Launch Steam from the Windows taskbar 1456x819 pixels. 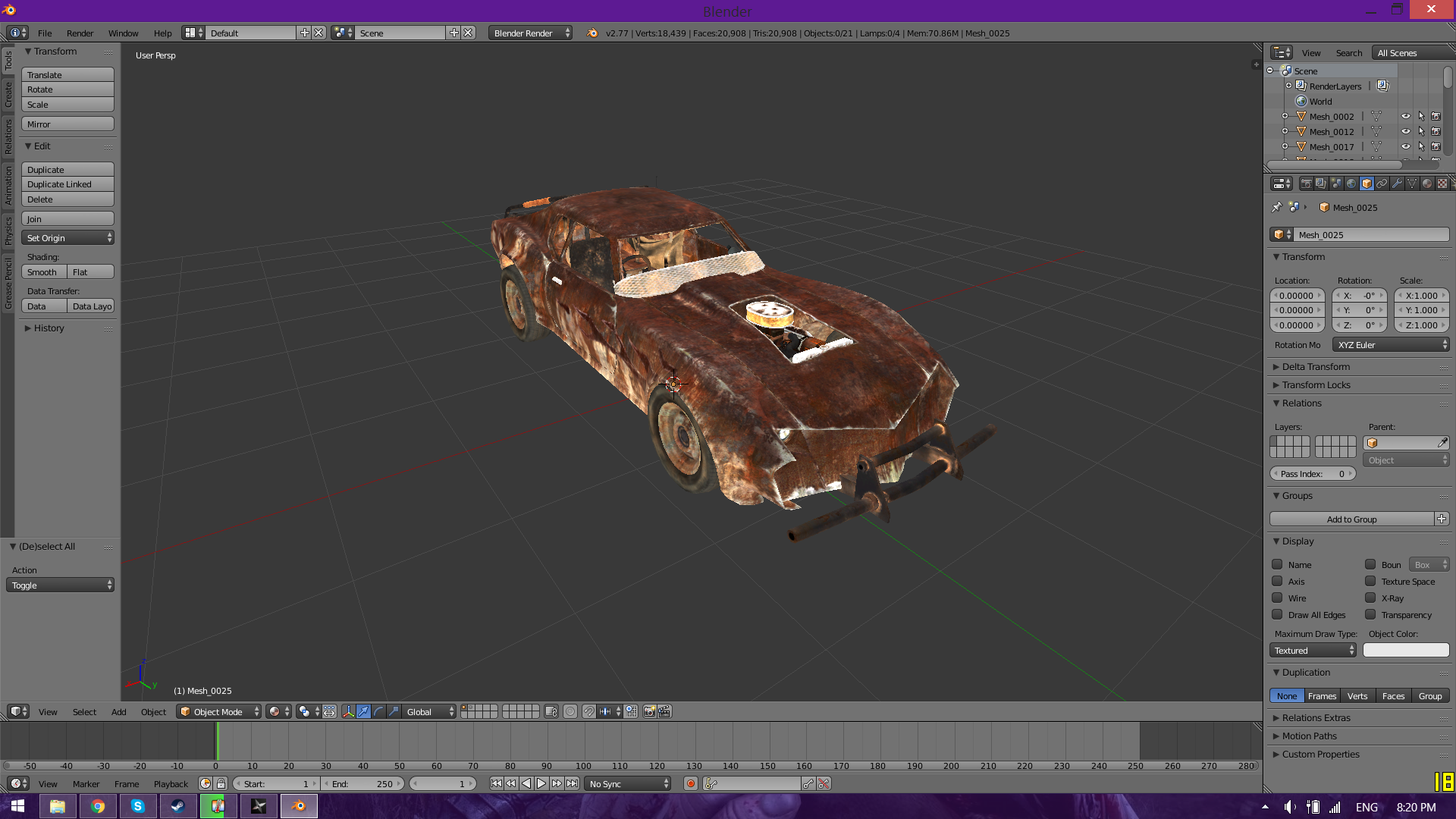(x=177, y=806)
